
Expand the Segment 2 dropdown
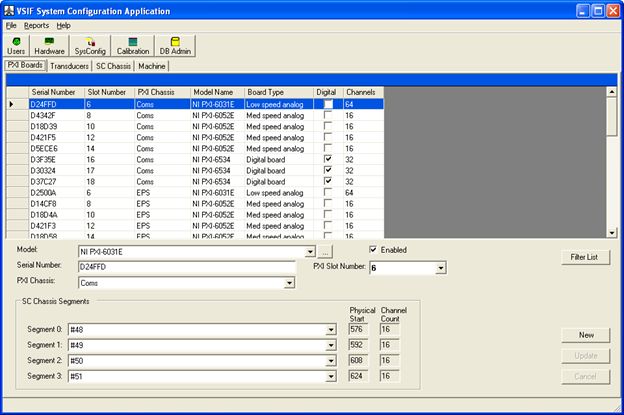[331, 360]
